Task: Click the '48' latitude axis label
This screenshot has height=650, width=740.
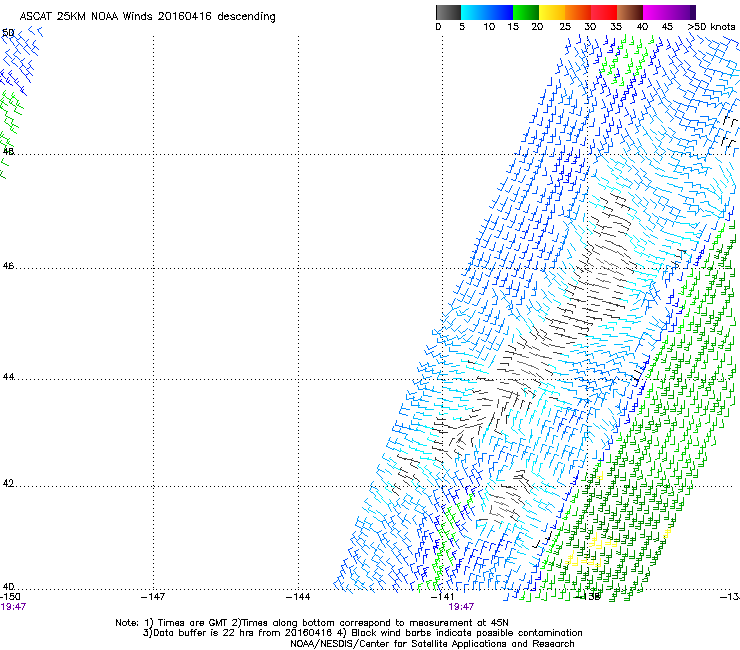Action: (x=8, y=152)
